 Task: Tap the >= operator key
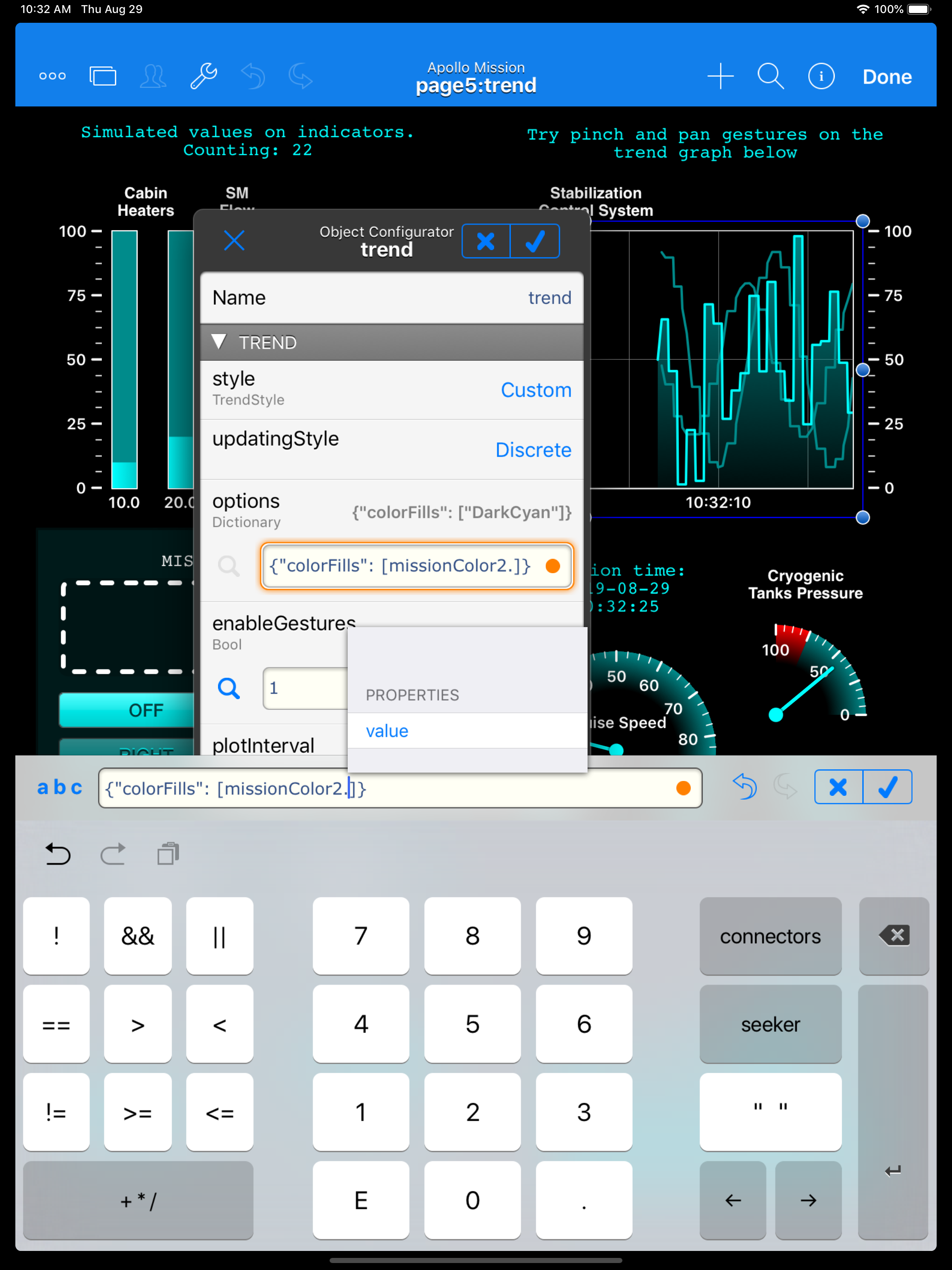click(x=138, y=1113)
